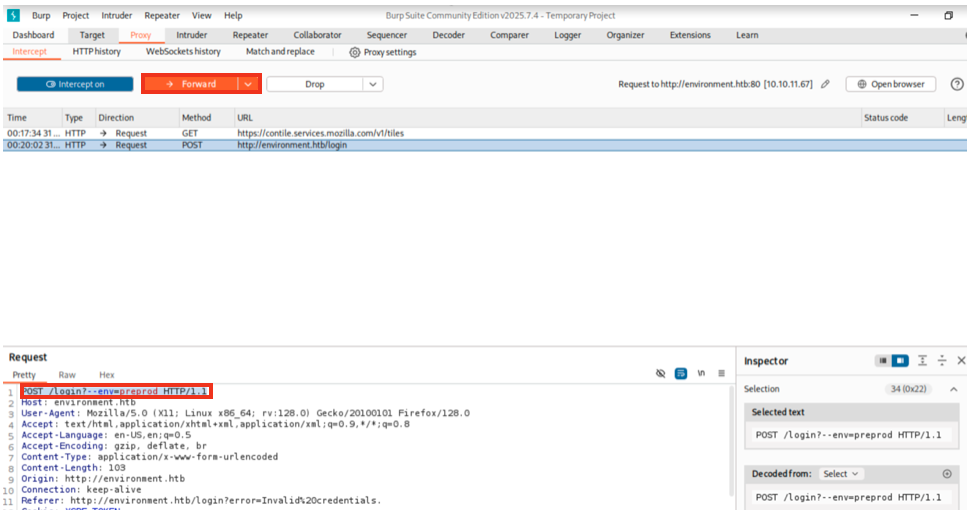Switch Inspector to the highlighted layout icon
The width and height of the screenshot is (974, 519).
click(900, 361)
